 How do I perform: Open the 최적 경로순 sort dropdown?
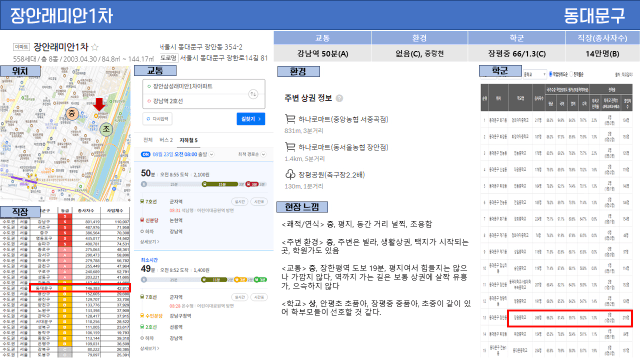pos(252,154)
